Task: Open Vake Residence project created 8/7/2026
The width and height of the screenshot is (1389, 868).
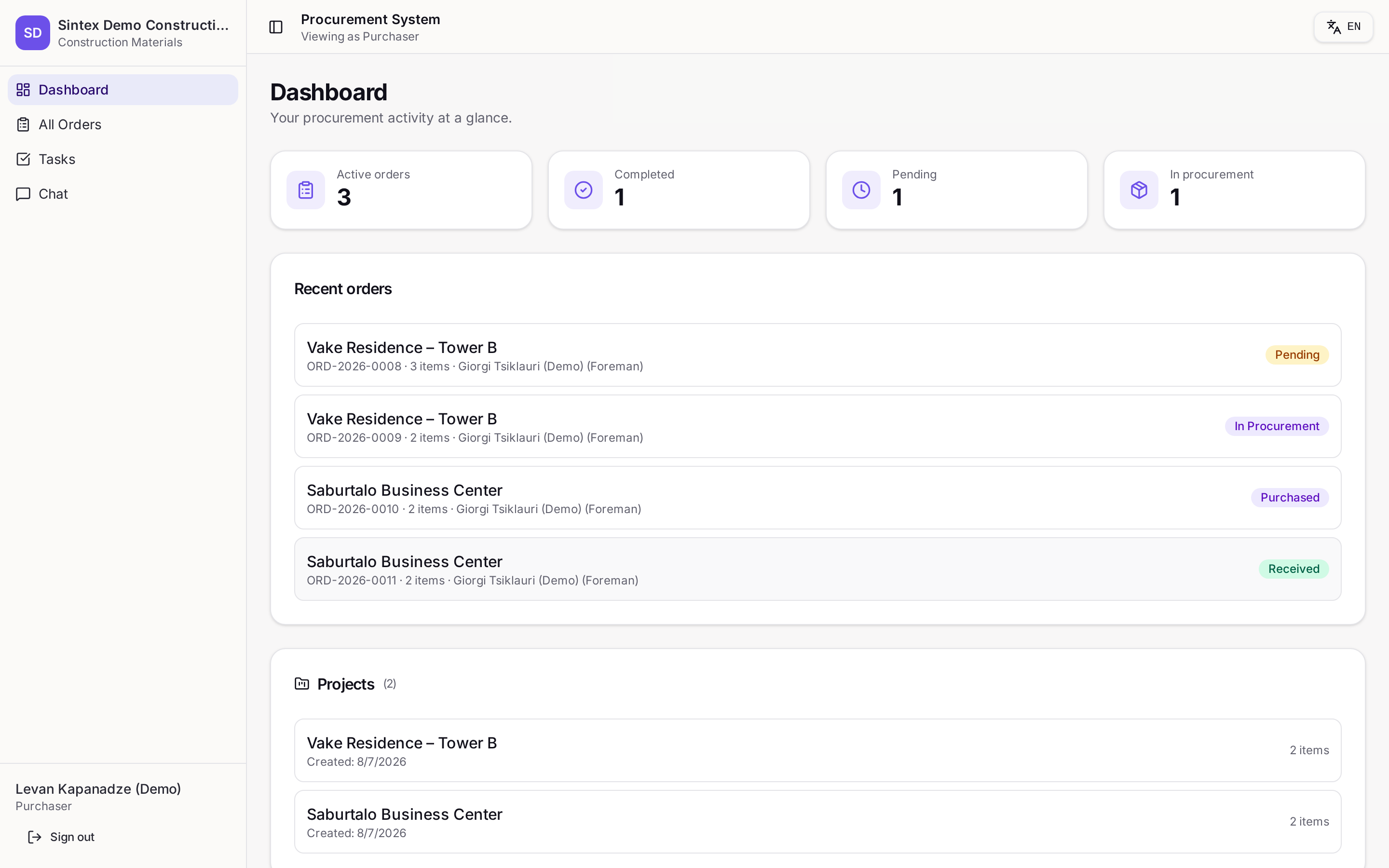Action: click(817, 750)
